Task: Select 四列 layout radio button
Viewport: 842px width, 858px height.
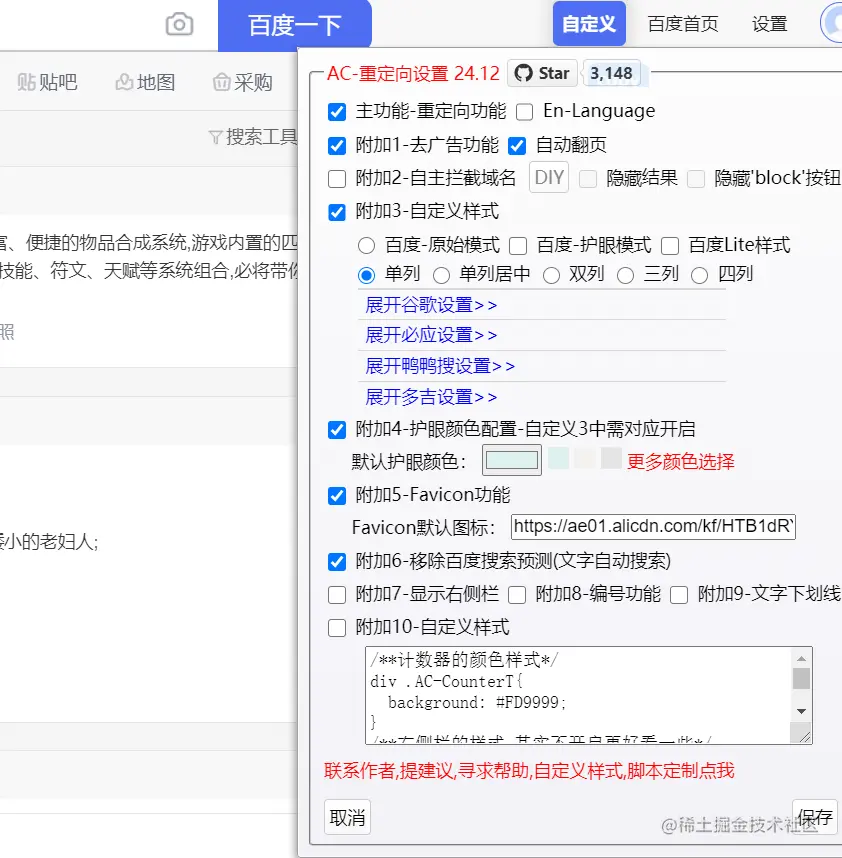Action: (x=699, y=275)
